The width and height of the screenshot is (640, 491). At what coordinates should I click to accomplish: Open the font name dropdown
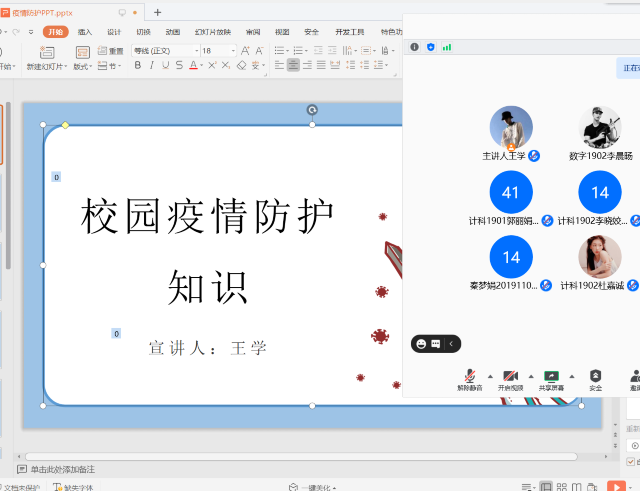197,51
